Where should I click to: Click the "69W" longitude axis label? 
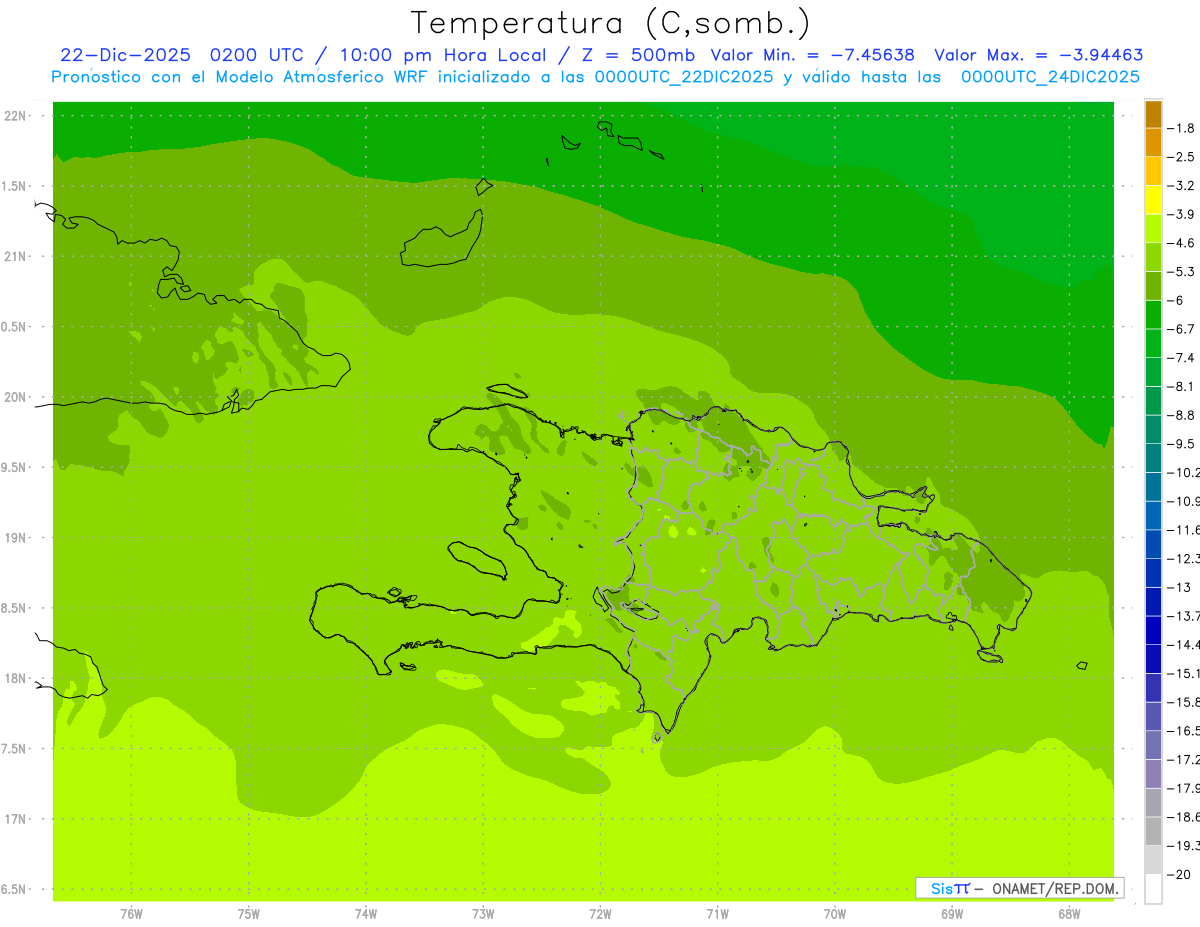point(951,914)
